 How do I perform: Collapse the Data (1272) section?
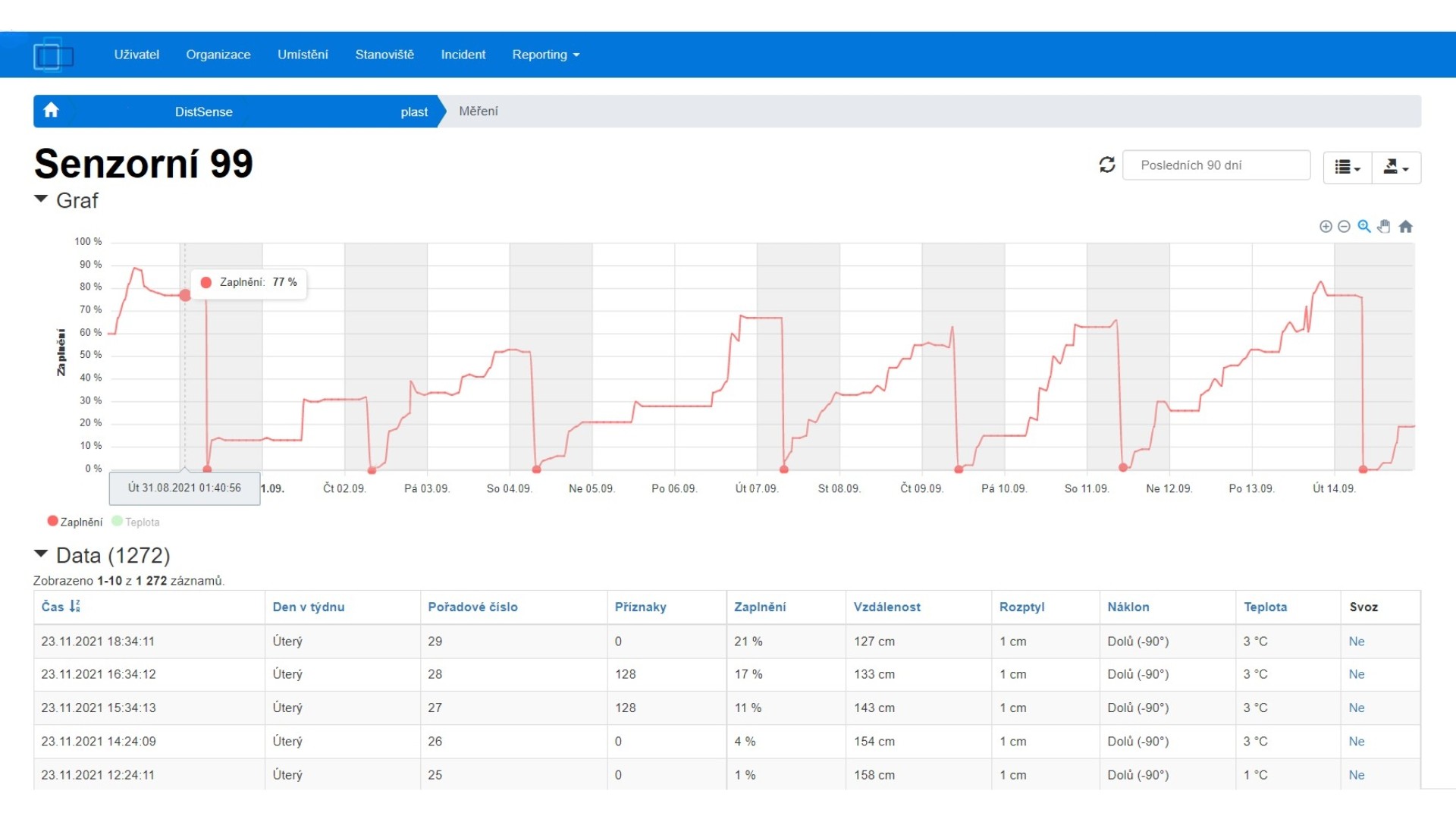click(102, 556)
